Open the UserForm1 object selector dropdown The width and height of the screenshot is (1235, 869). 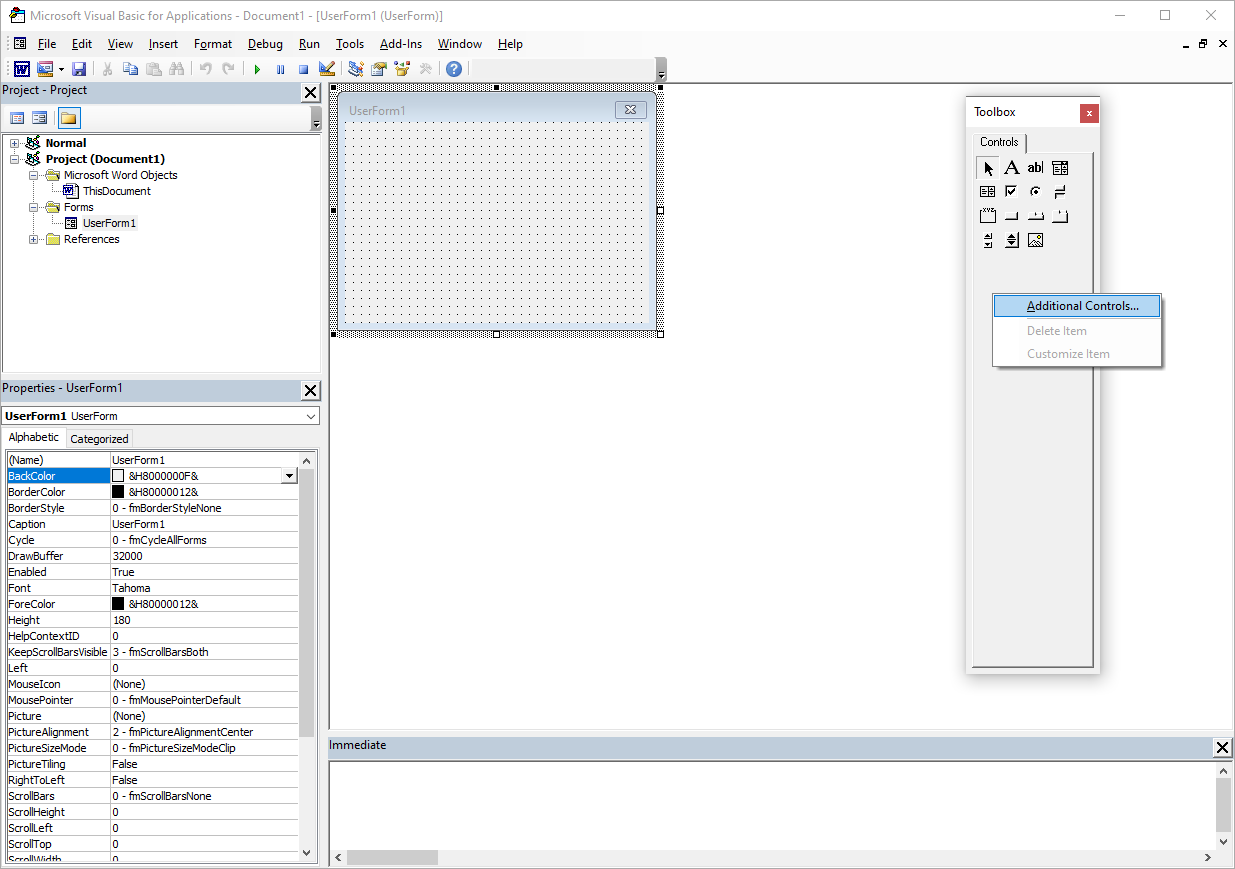pyautogui.click(x=311, y=416)
